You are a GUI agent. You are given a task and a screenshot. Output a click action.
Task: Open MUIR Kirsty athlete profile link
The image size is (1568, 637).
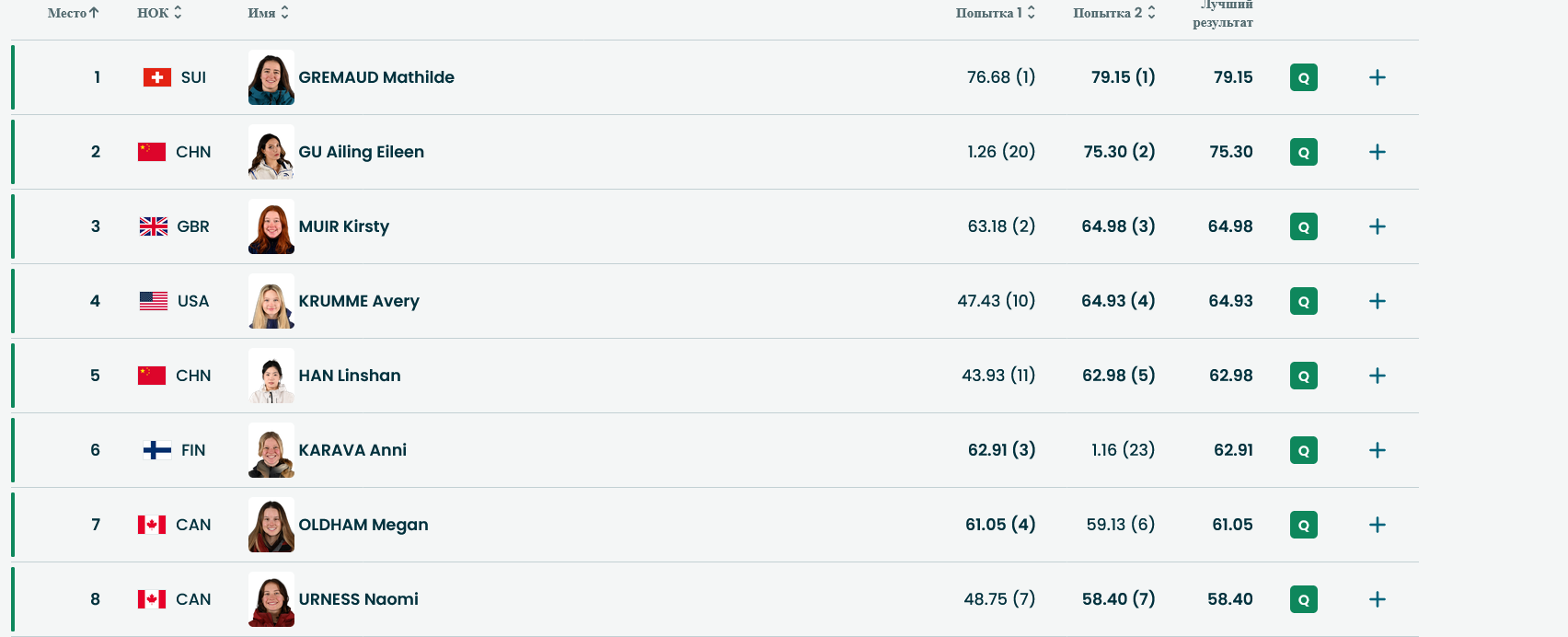click(343, 226)
